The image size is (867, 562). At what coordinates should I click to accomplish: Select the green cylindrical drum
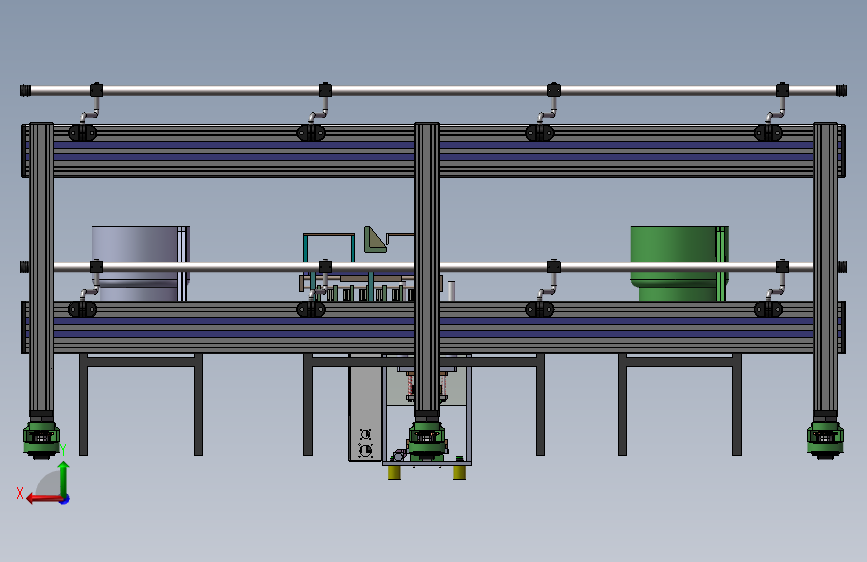pos(679,263)
